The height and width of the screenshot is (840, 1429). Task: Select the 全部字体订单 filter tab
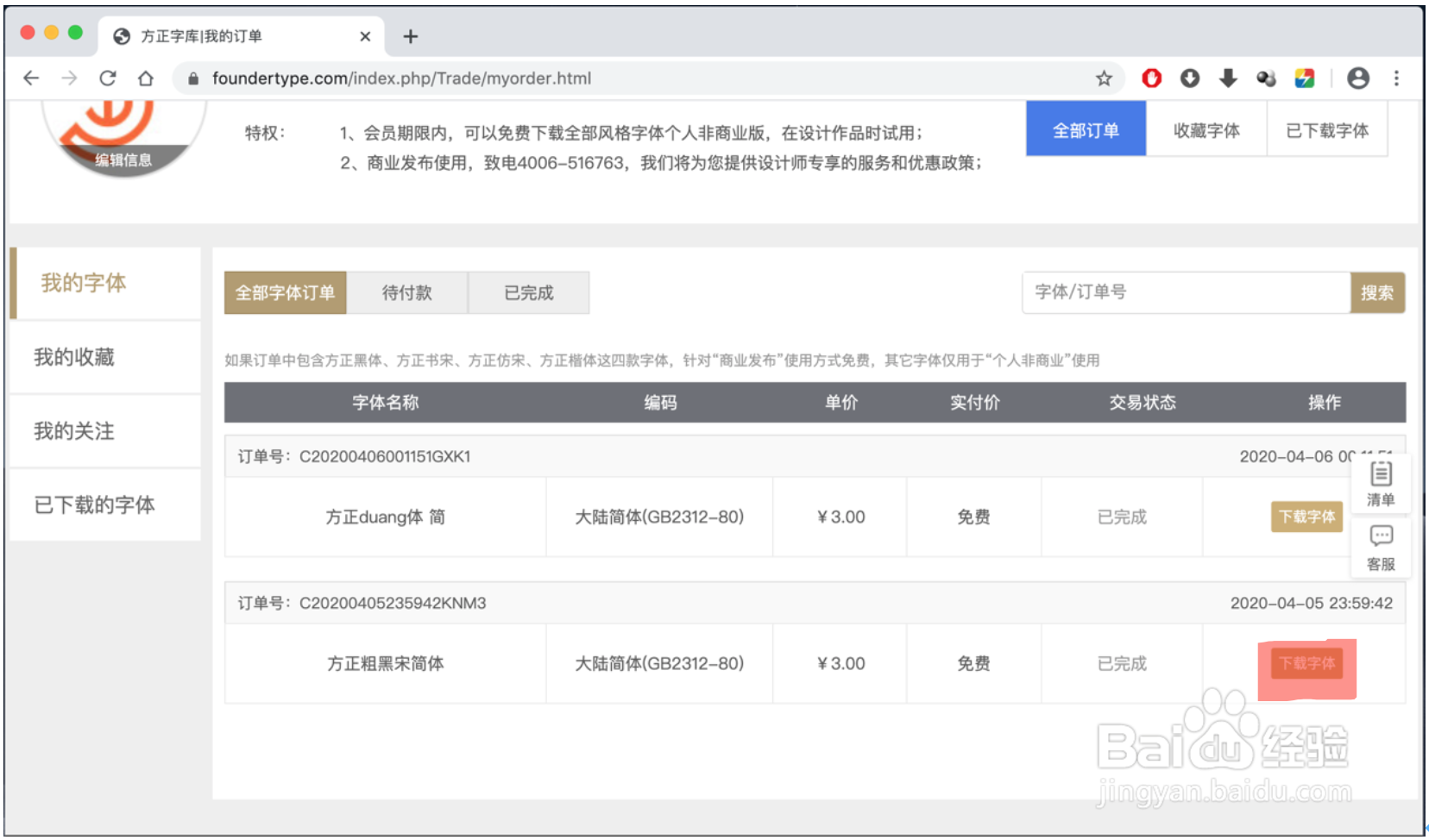click(x=286, y=292)
